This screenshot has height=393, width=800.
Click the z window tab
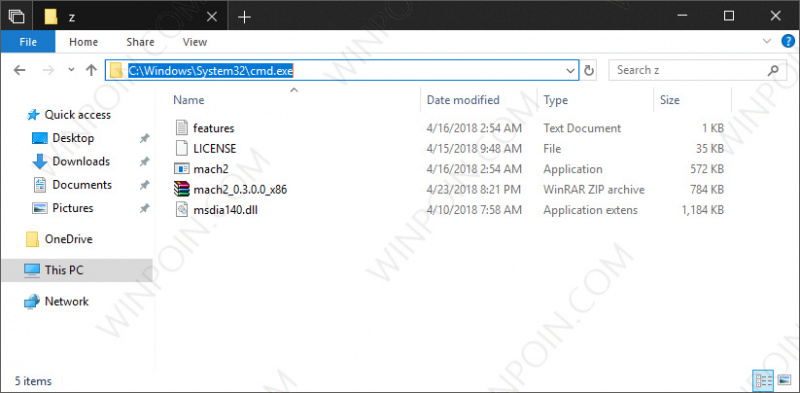131,16
